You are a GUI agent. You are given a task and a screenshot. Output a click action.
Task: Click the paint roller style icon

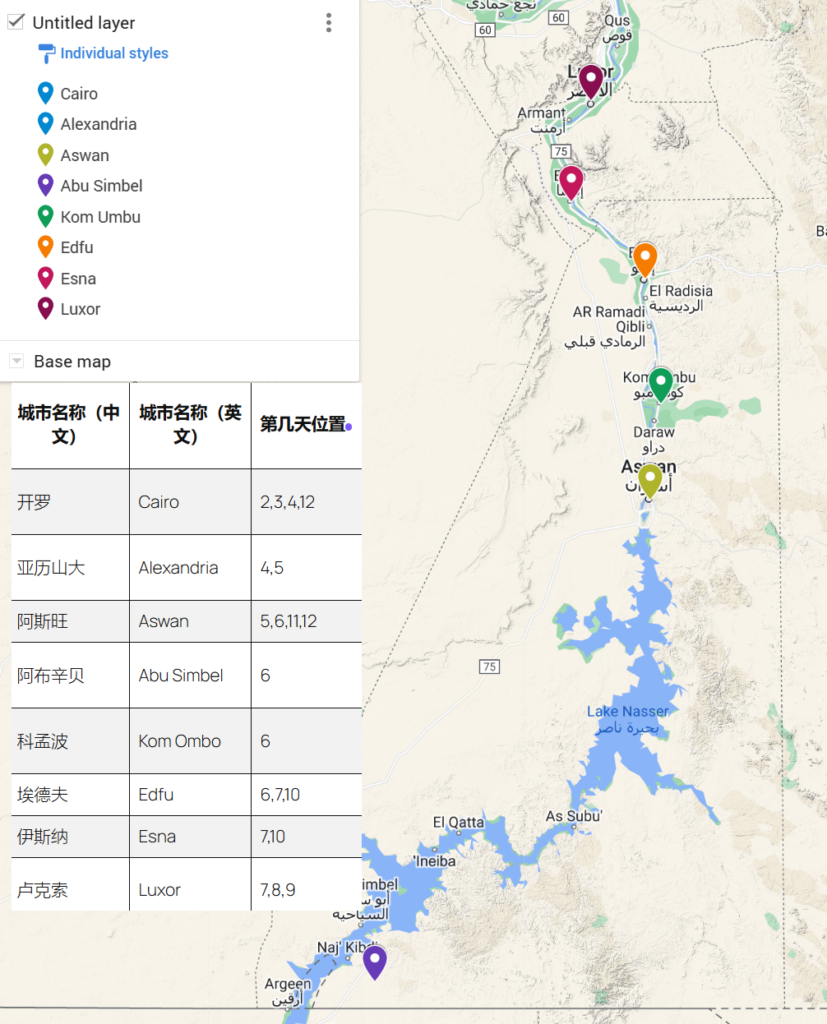coord(46,54)
